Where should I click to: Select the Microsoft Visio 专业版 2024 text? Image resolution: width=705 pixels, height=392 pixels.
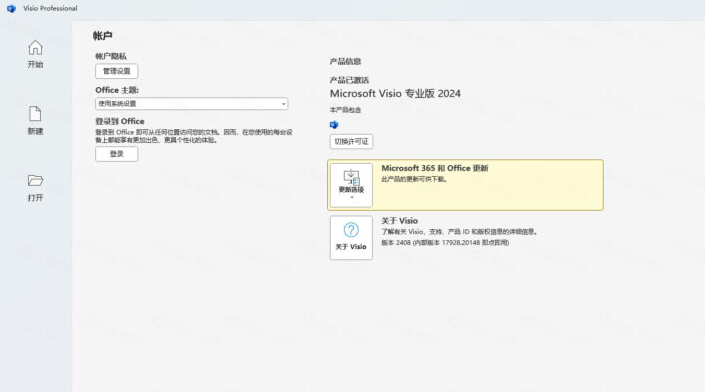395,94
